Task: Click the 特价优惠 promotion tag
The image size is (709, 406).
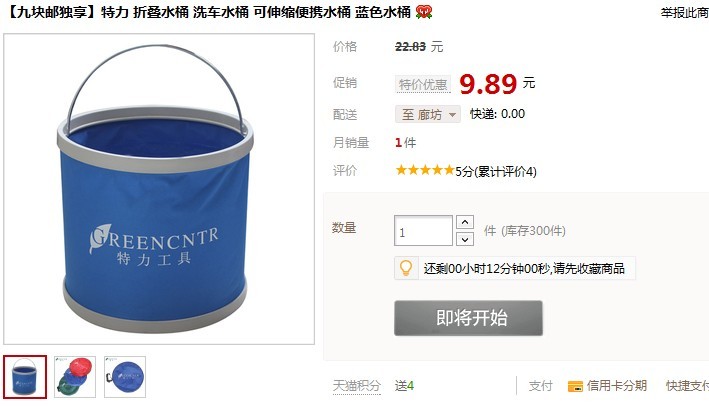Action: click(x=423, y=84)
